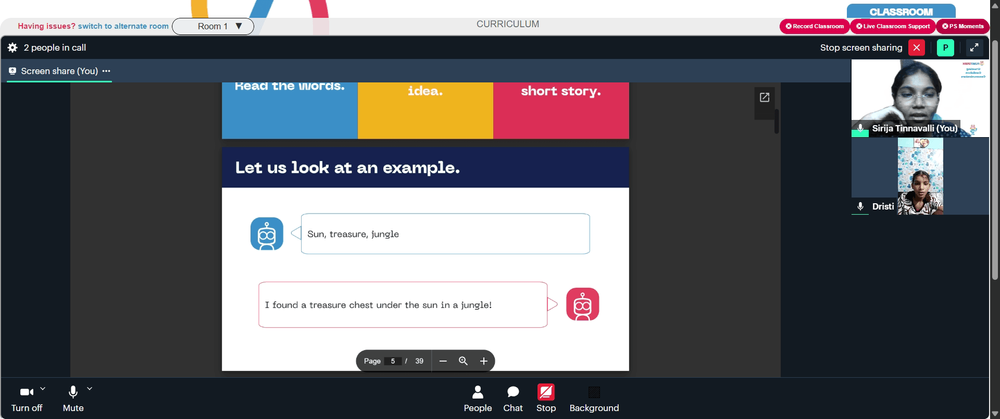Click 'Let us look at an example.' heading

point(347,168)
